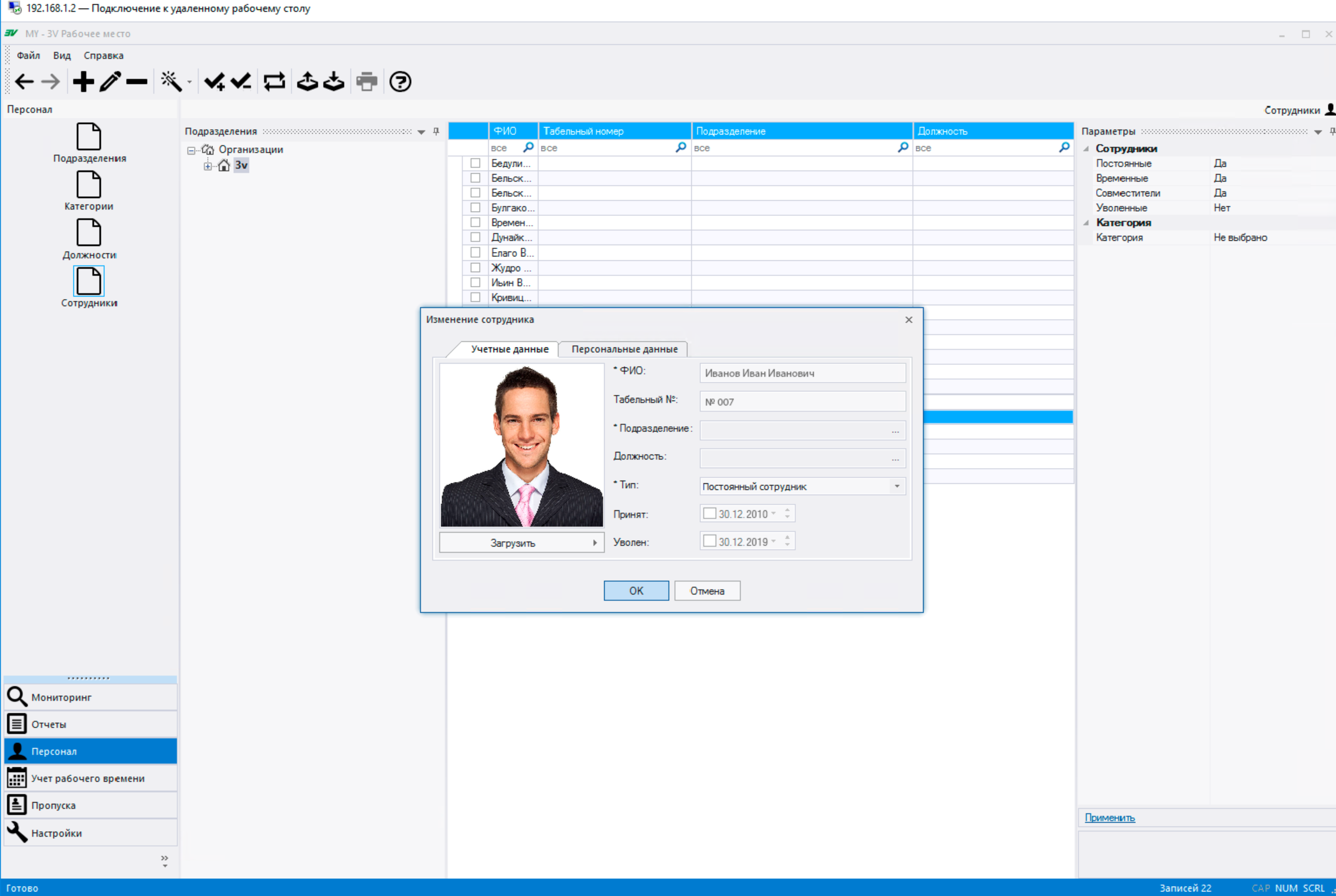Click the Отмена button

[707, 591]
